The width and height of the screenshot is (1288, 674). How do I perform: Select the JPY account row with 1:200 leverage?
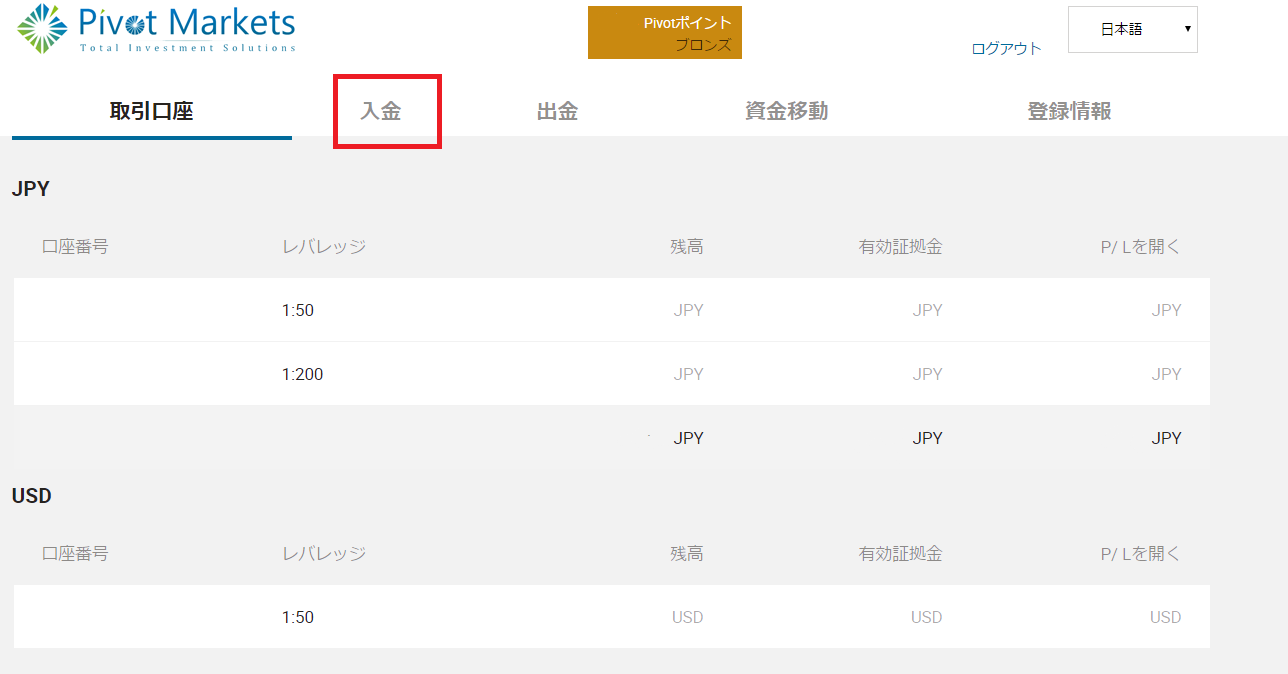tap(612, 374)
